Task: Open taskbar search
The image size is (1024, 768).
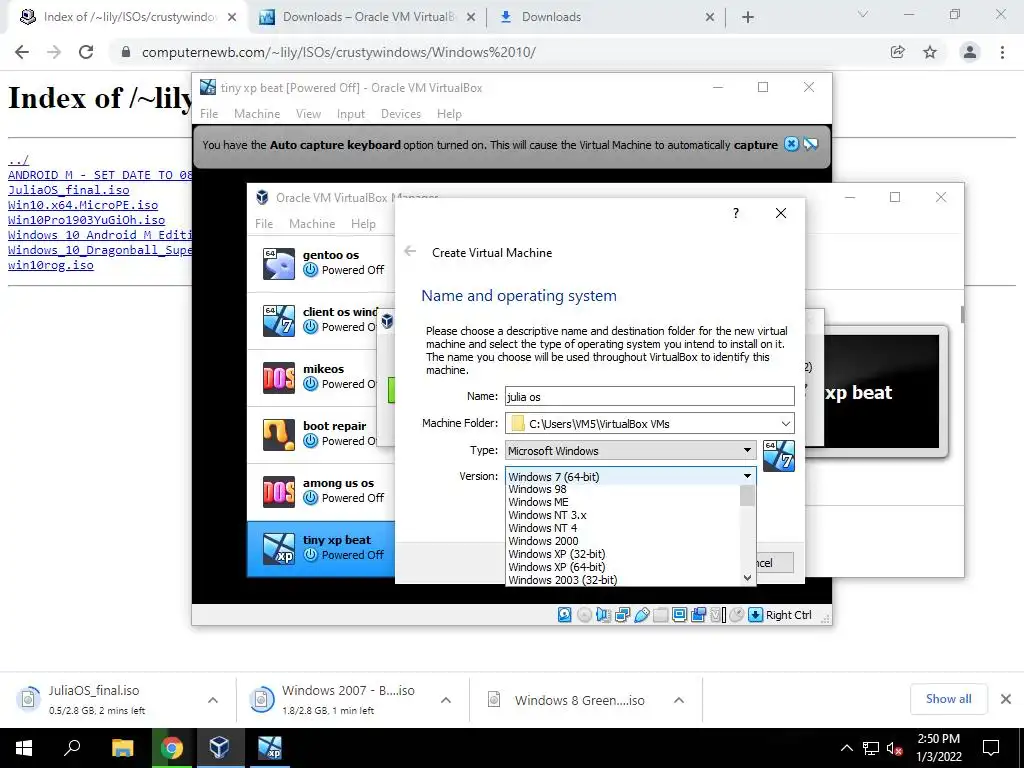Action: 72,748
